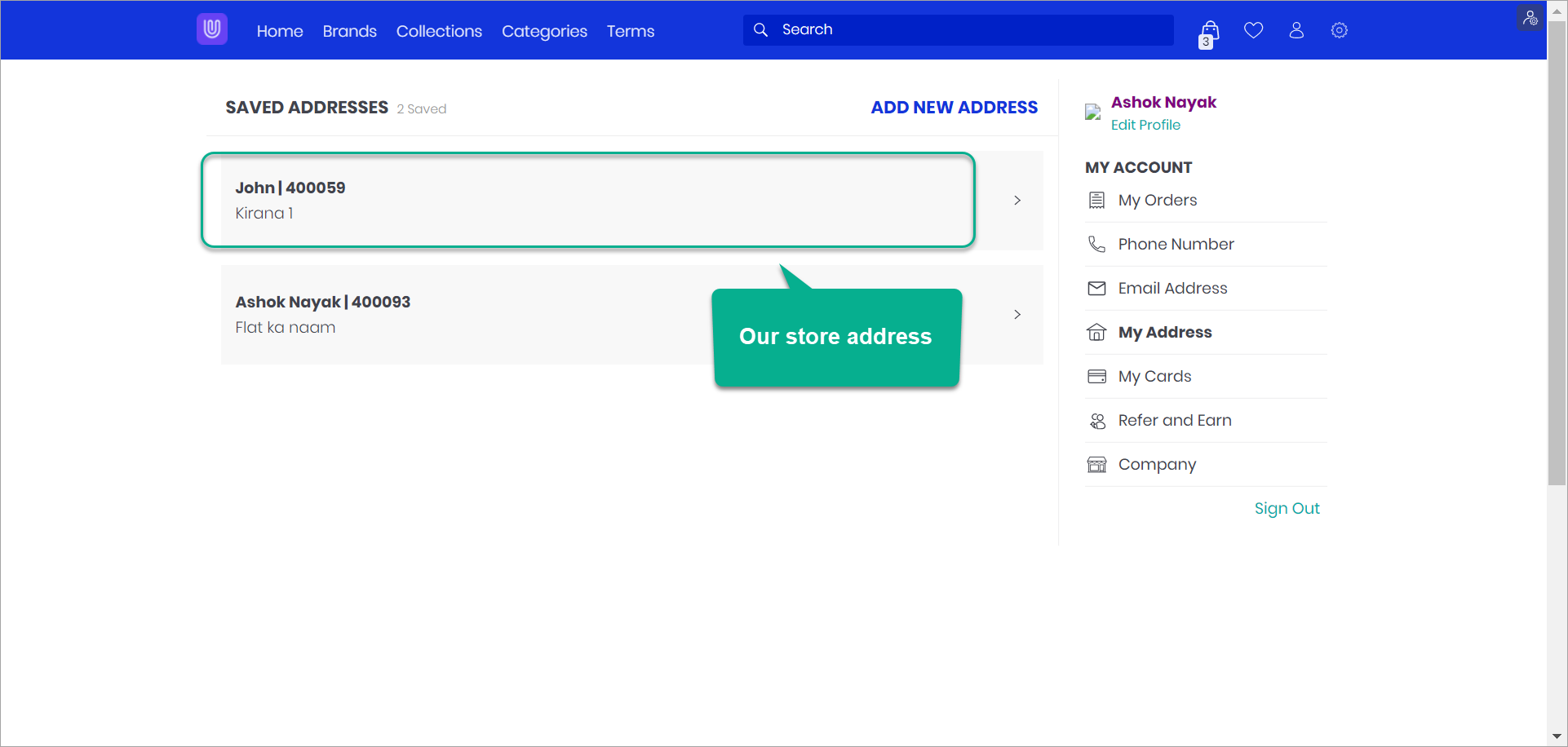Screen dimensions: 1568x747
Task: Go to the Home menu
Action: 280,31
